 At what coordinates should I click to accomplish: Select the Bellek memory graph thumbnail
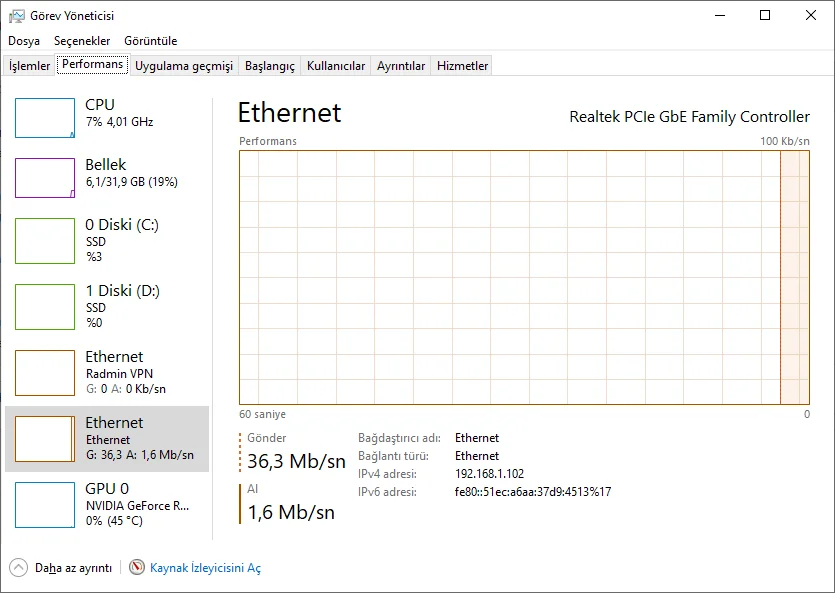45,178
